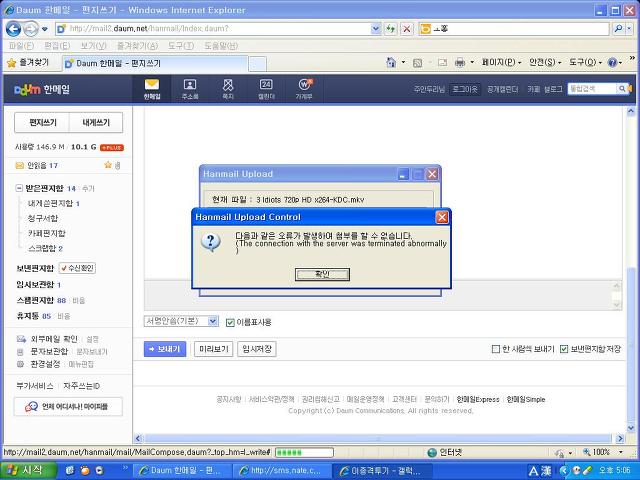
Task: Click the RSS feeds icon in command bar
Action: pos(417,62)
